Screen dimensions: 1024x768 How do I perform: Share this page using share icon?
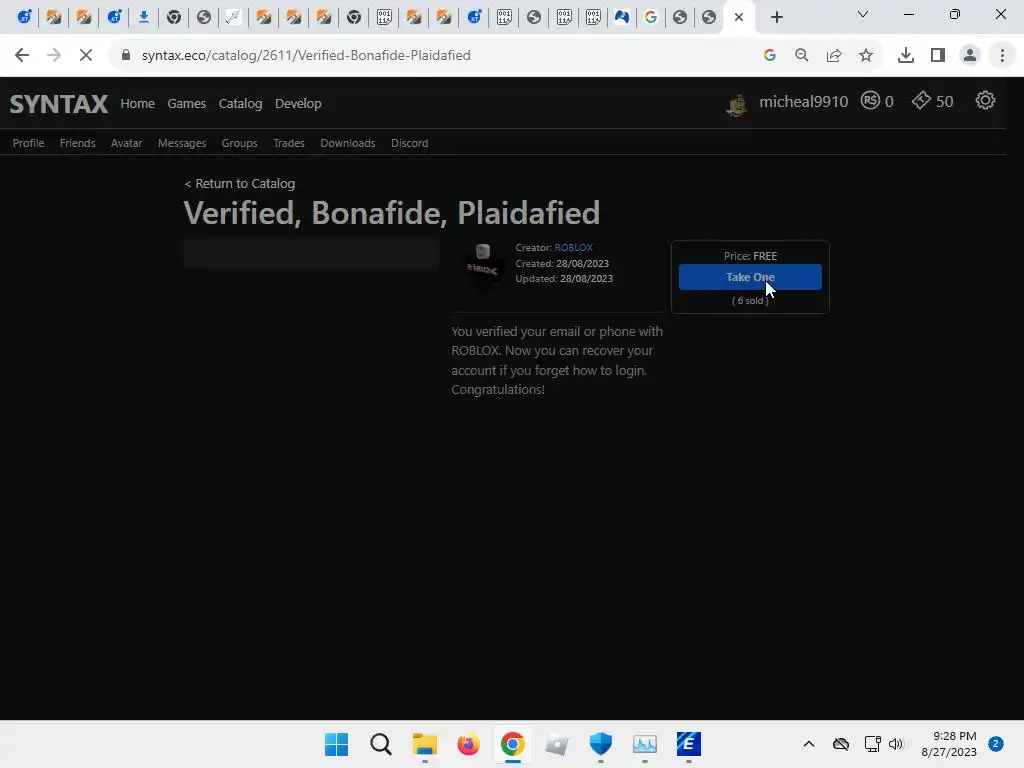tap(834, 56)
